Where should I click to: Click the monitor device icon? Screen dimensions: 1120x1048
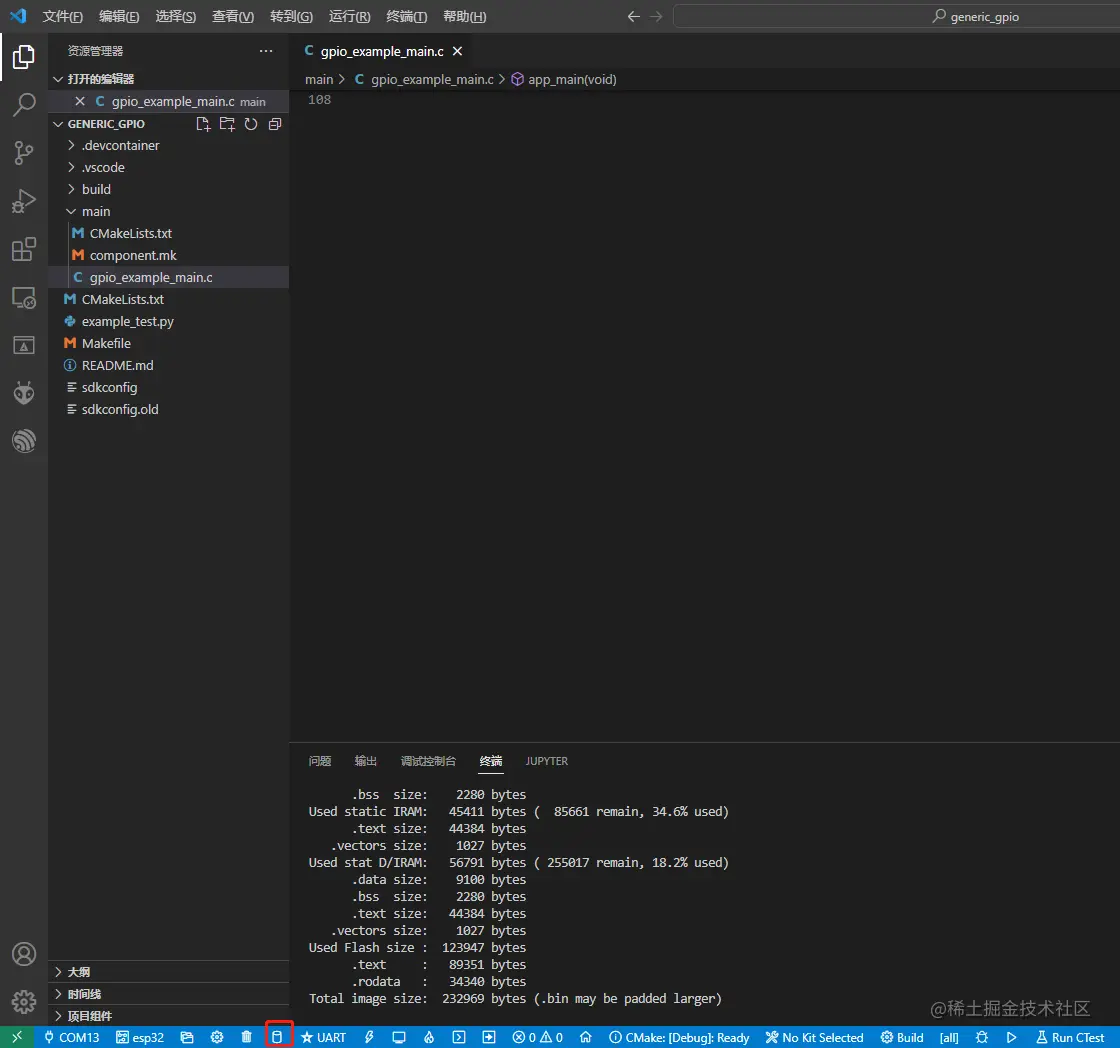(x=399, y=1037)
